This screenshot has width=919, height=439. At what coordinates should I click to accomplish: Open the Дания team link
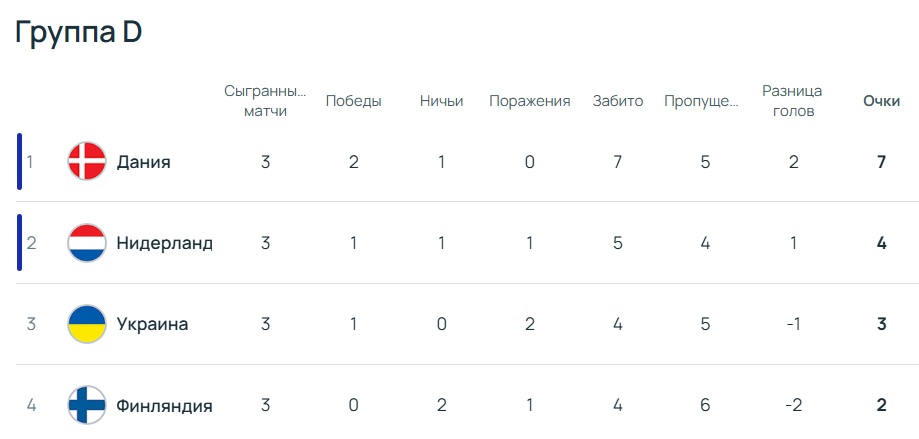point(143,162)
